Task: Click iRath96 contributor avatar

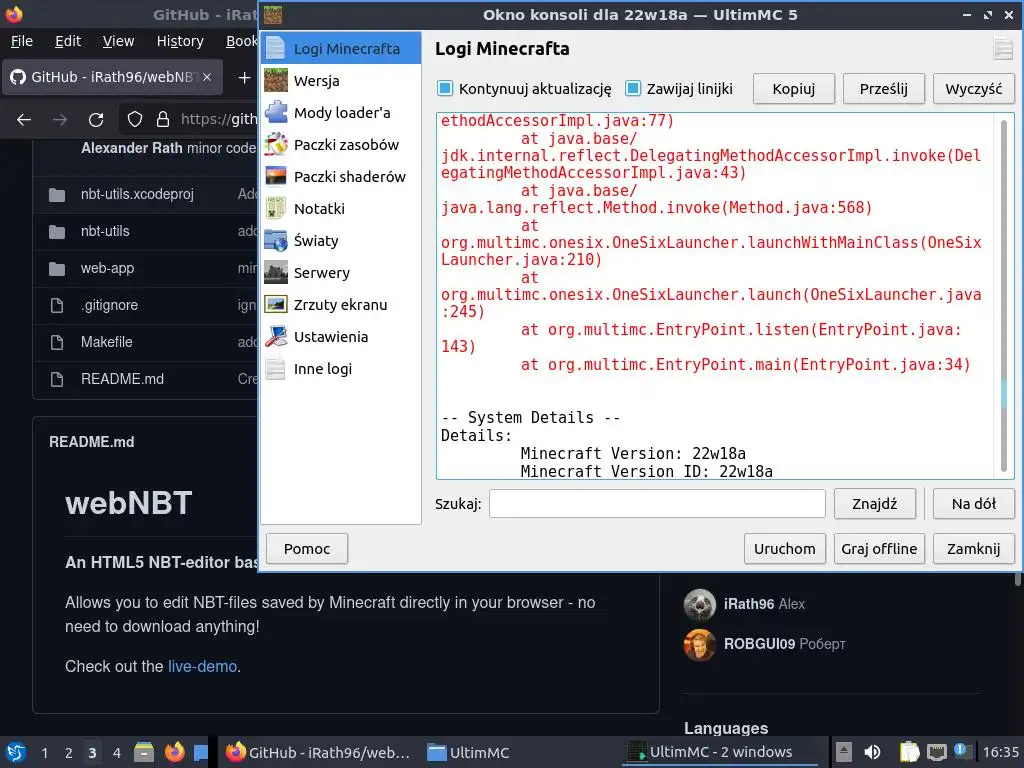Action: click(699, 604)
